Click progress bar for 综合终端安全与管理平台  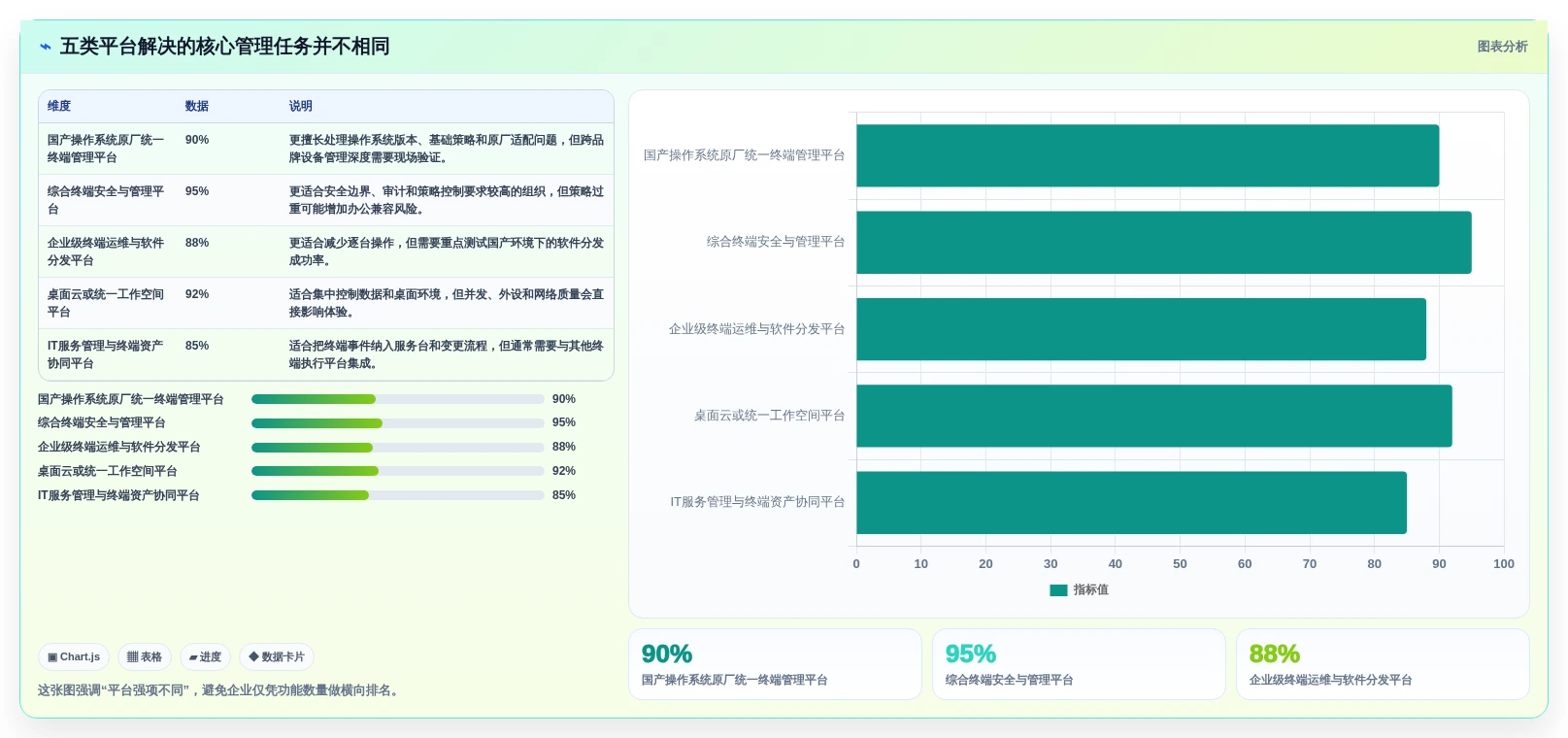[398, 423]
